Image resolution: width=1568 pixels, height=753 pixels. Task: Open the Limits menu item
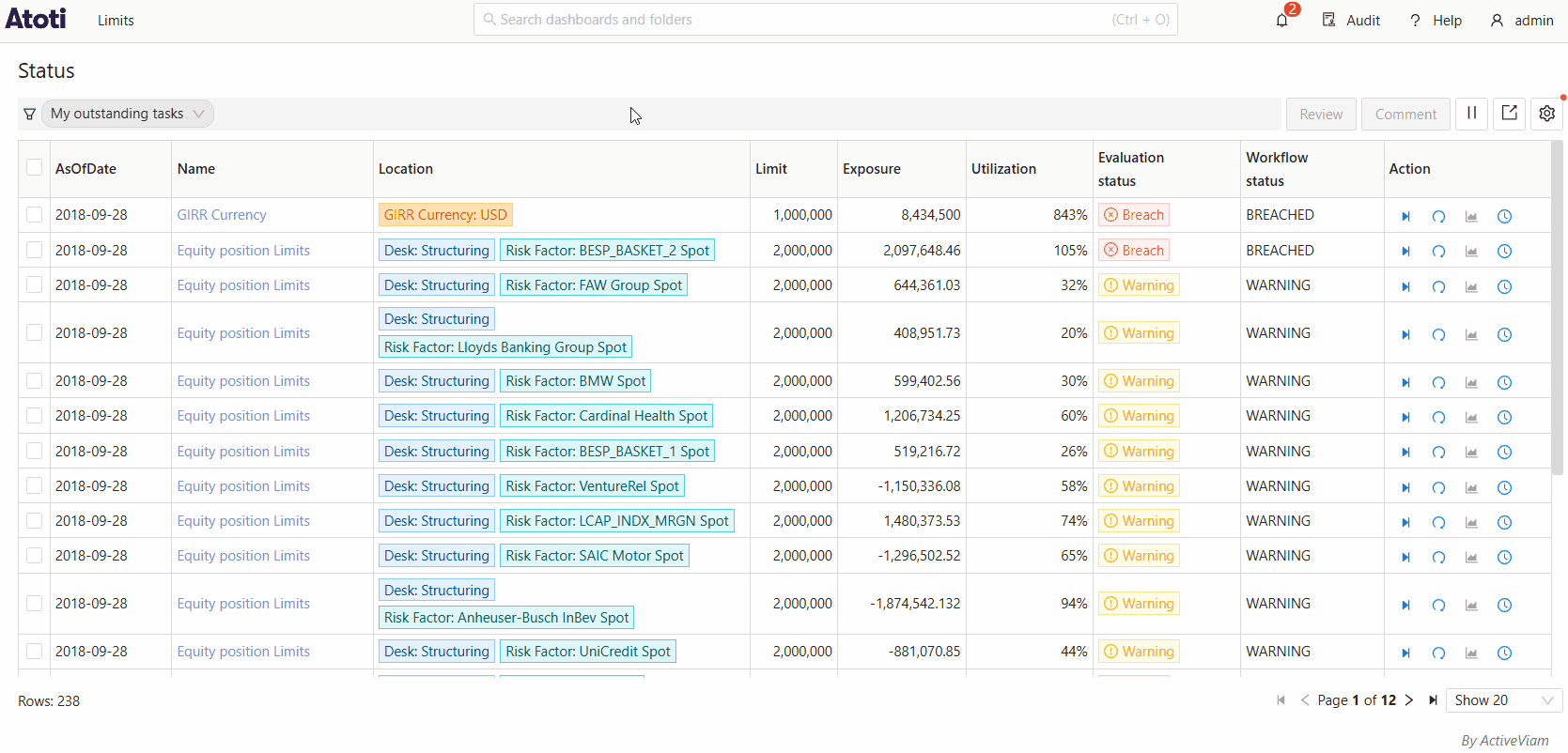(x=116, y=20)
